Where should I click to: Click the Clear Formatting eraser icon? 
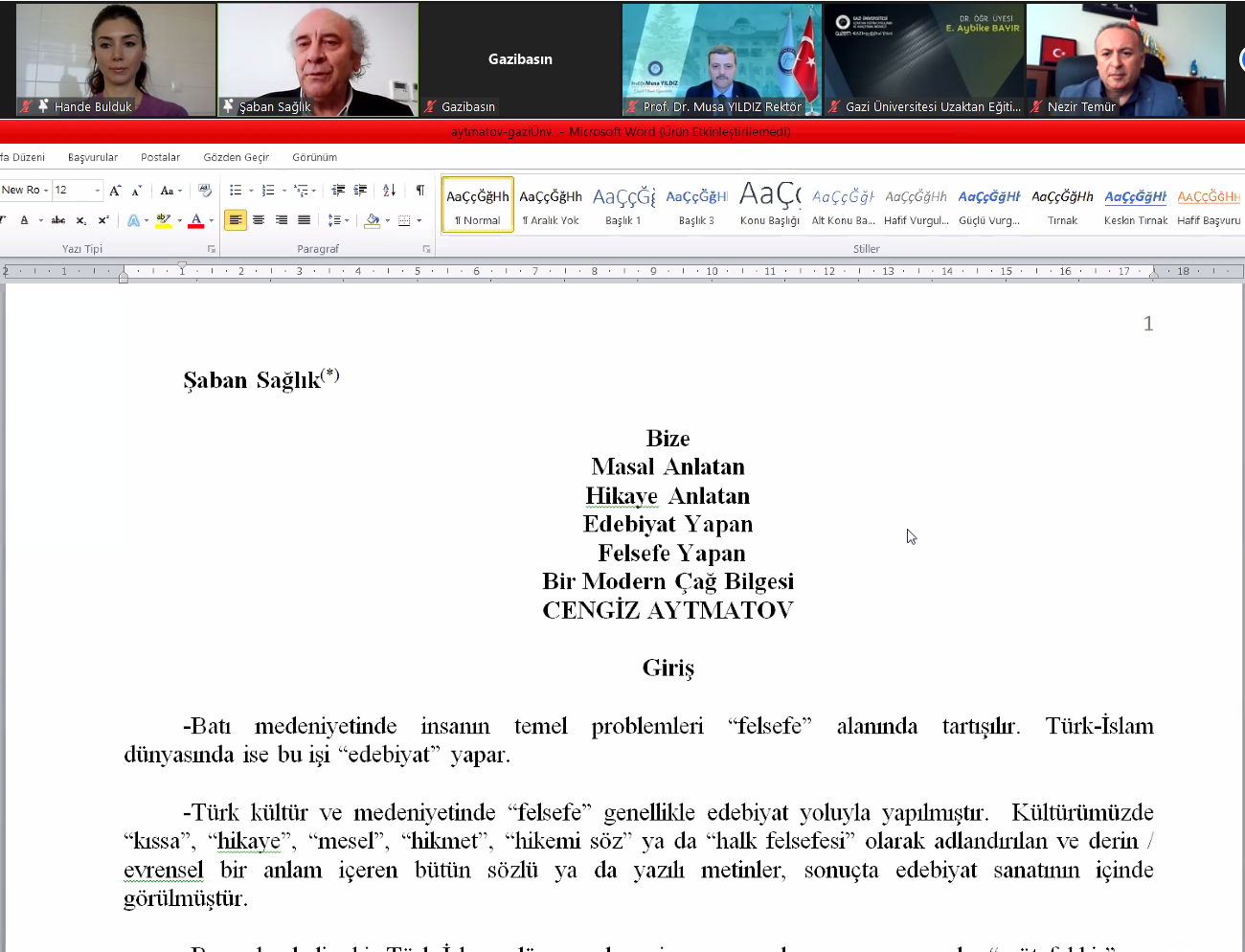pos(204,191)
